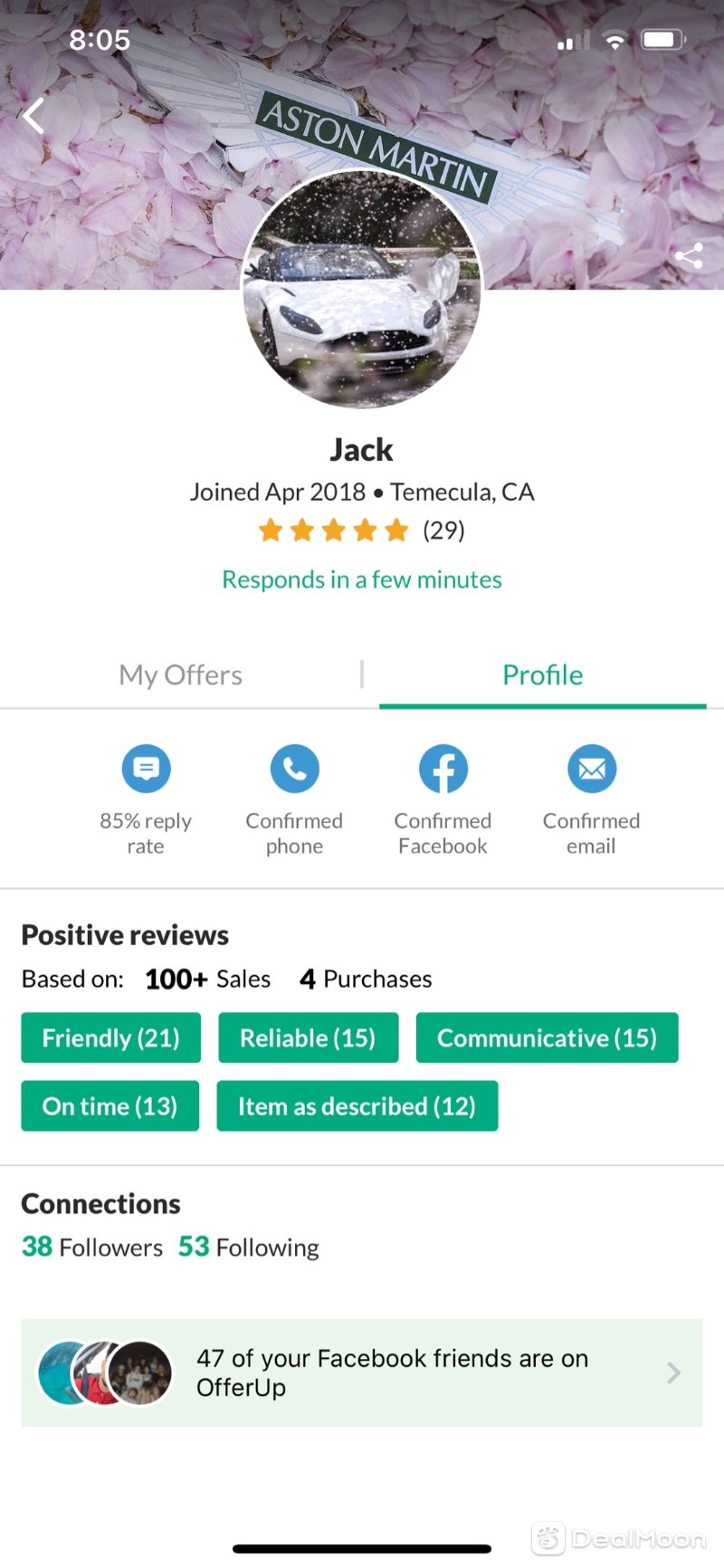
Task: Open Jack's car profile picture
Action: coord(362,290)
